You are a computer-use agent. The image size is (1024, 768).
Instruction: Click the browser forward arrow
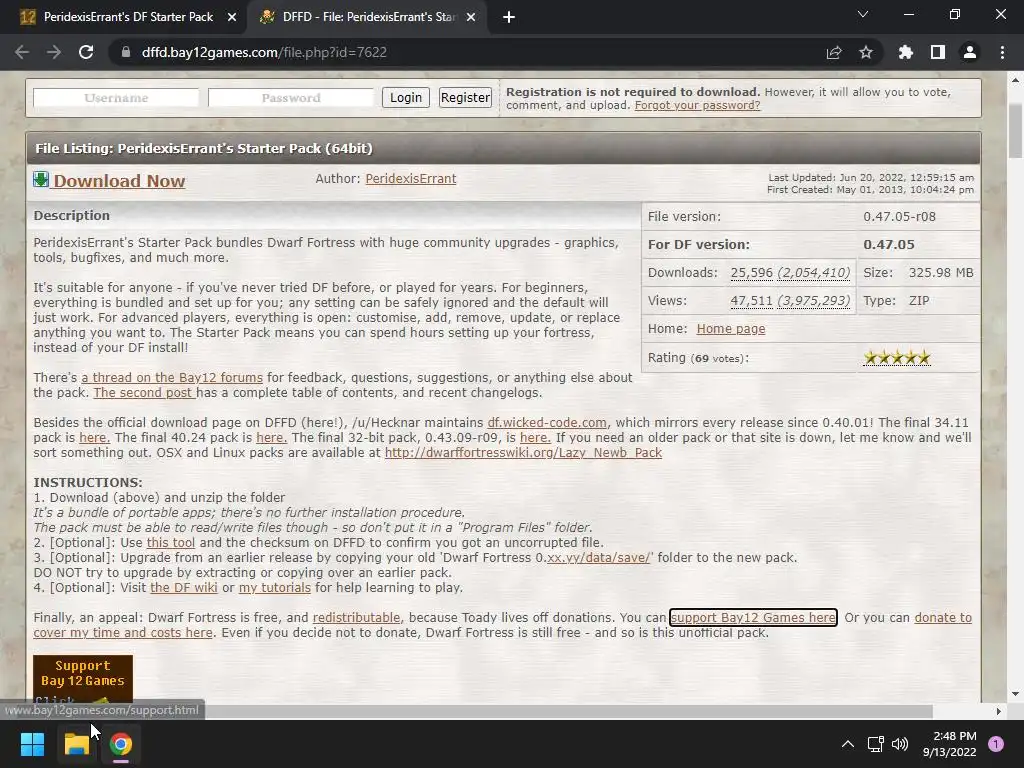coord(54,52)
